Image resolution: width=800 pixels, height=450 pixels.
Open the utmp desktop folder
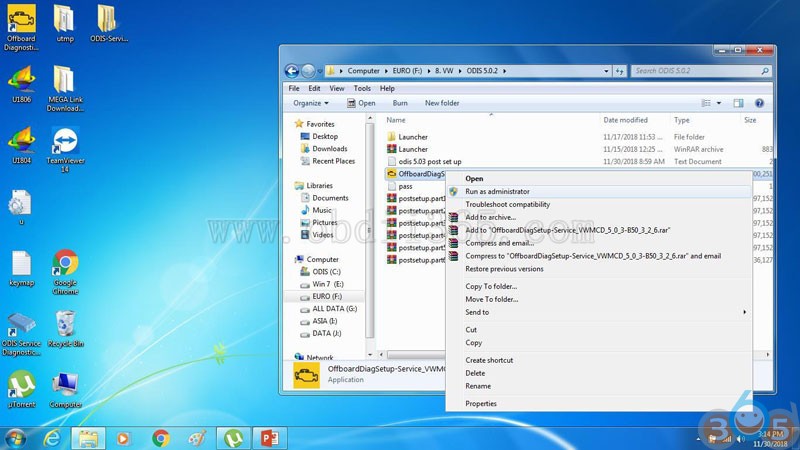point(64,24)
